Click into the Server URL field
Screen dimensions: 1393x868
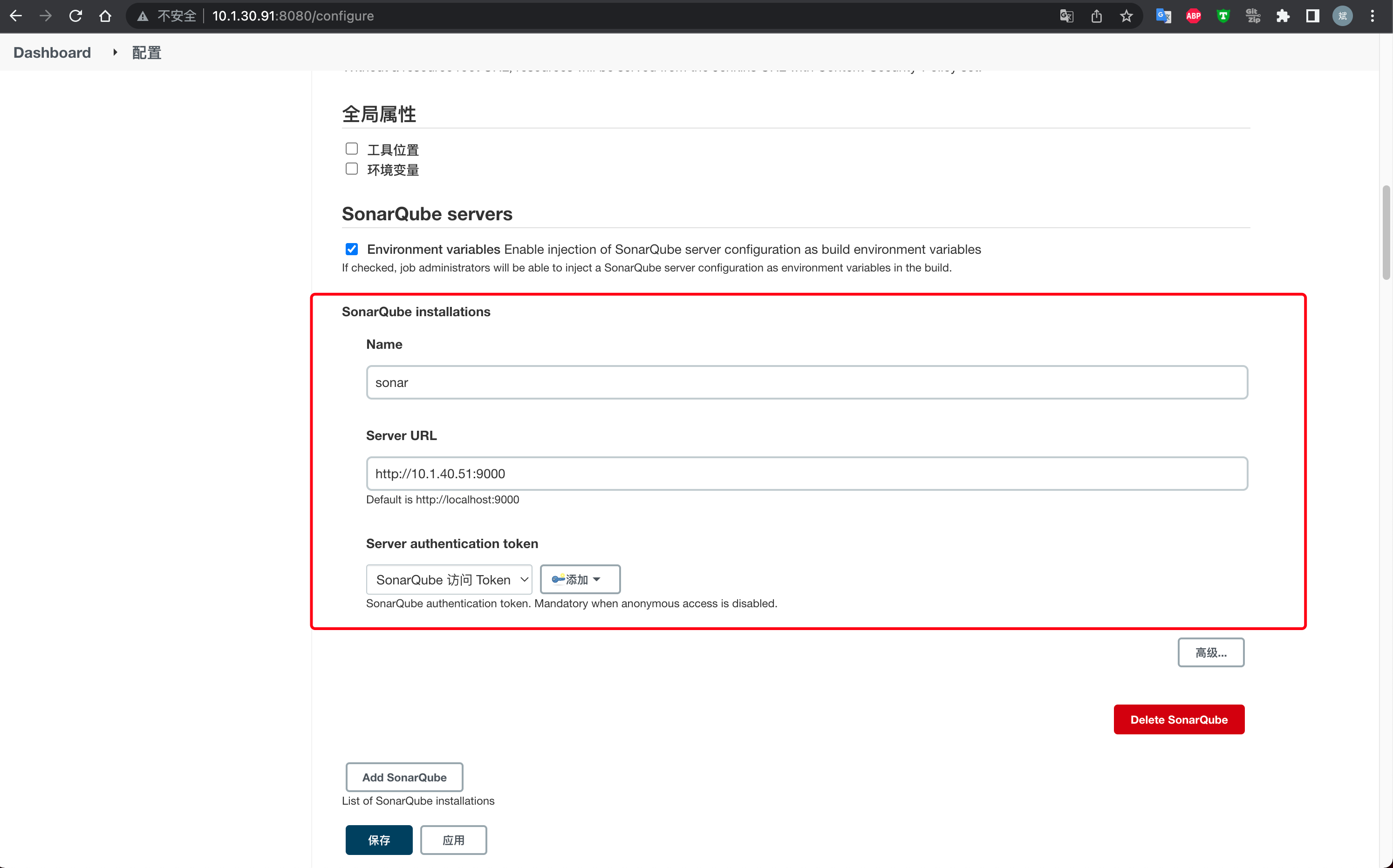click(x=806, y=474)
